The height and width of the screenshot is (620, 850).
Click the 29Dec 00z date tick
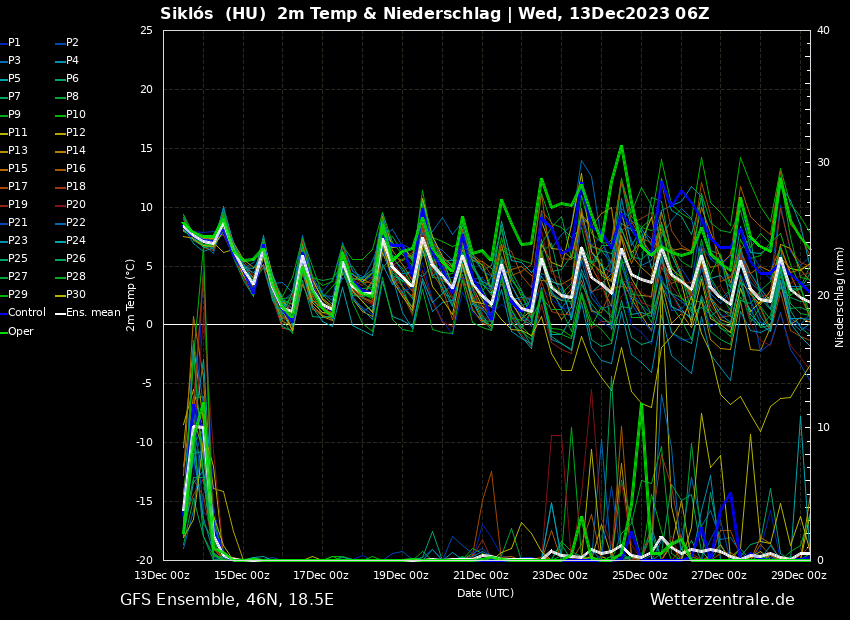point(799,575)
